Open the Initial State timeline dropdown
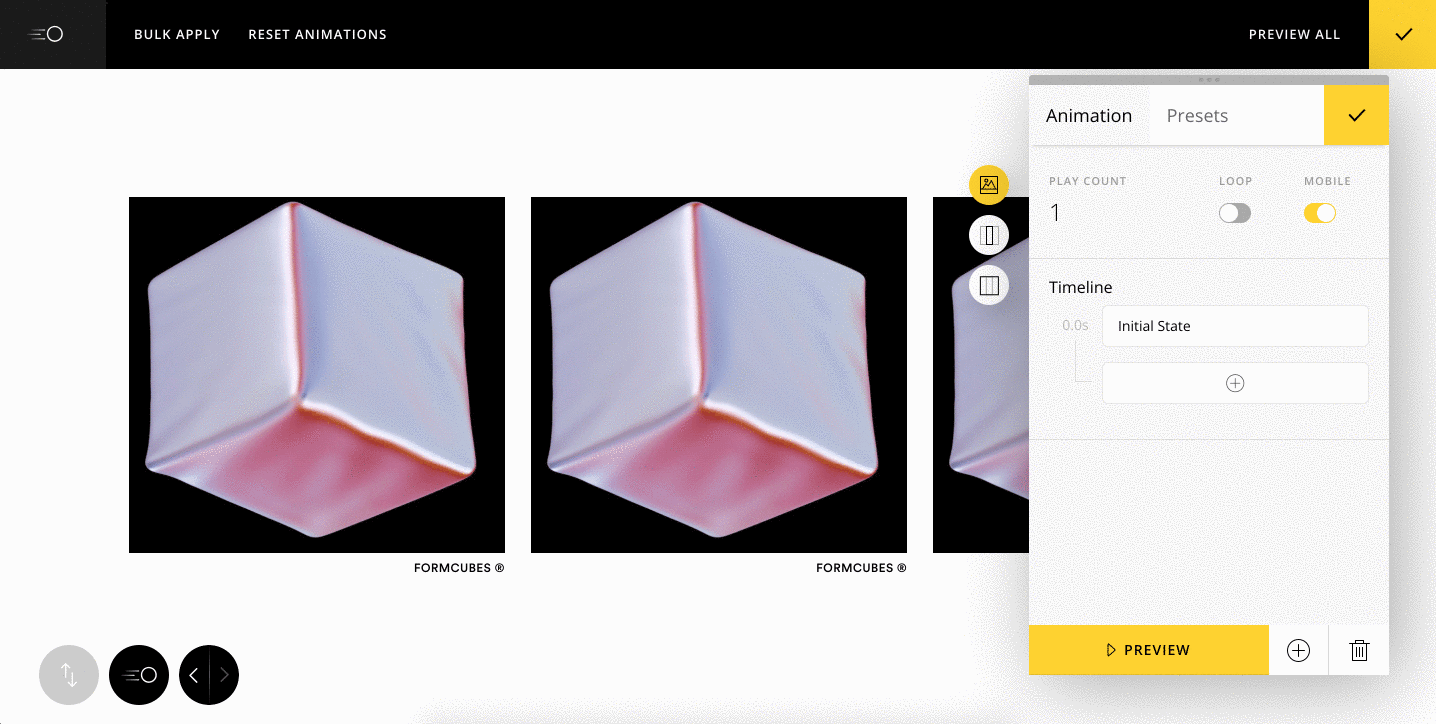Viewport: 1436px width, 724px height. click(1234, 325)
